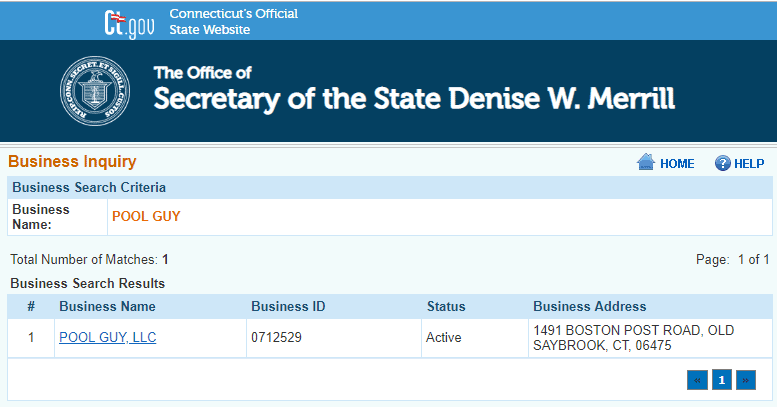777x407 pixels.
Task: Click the business ID 0712529 cell
Action: point(276,338)
